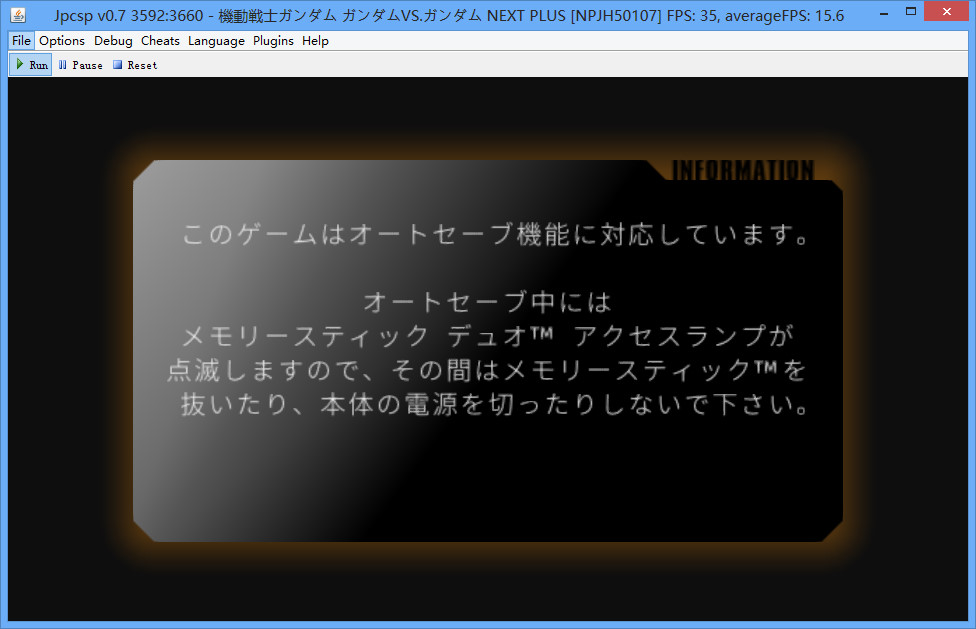The image size is (976, 629).
Task: Click the first line of autosave message
Action: tap(495, 236)
